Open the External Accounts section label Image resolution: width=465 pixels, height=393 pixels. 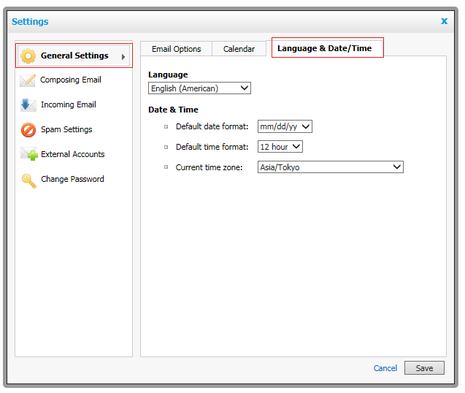coord(73,154)
